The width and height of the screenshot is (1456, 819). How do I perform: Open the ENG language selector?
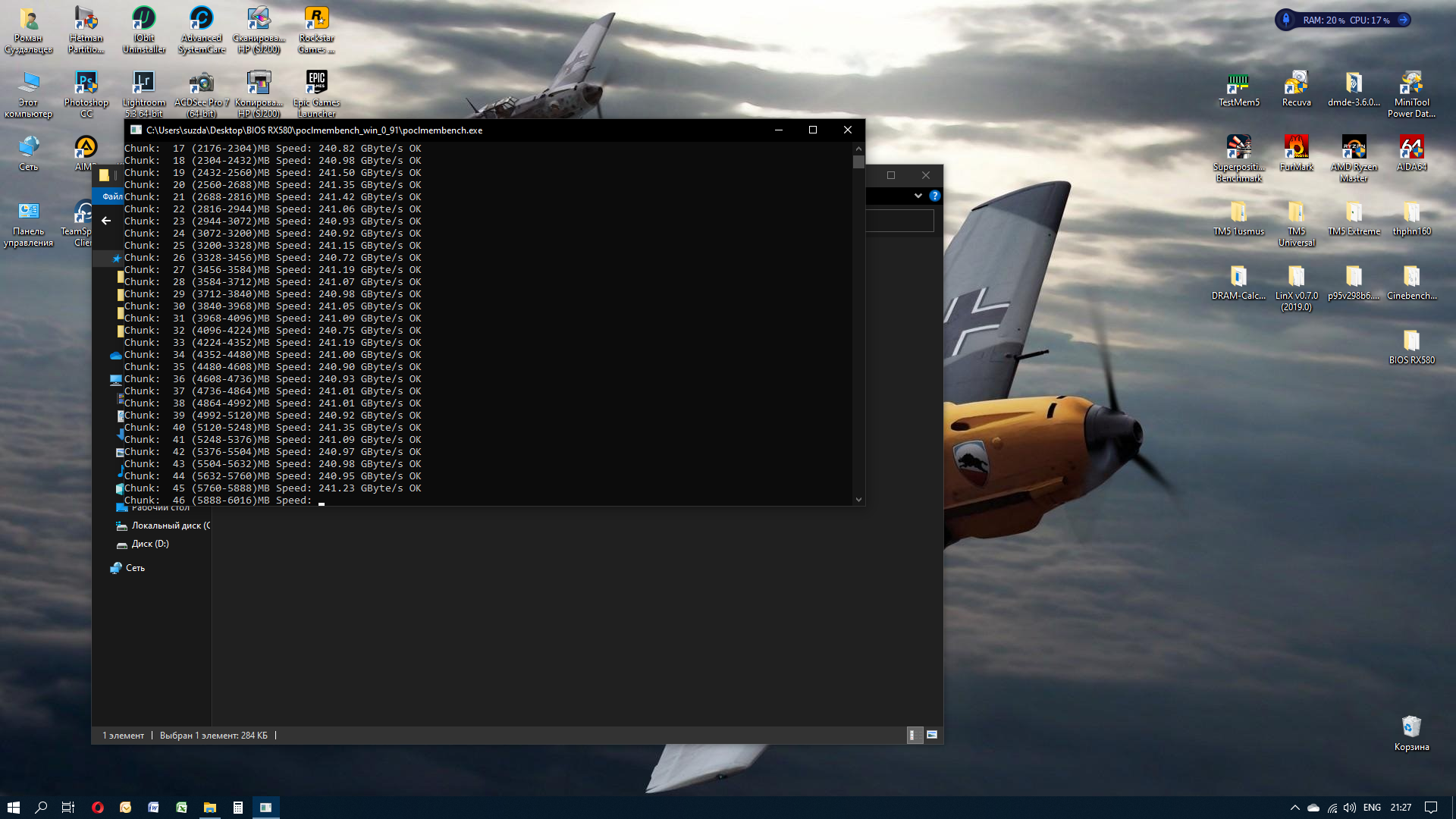coord(1372,808)
